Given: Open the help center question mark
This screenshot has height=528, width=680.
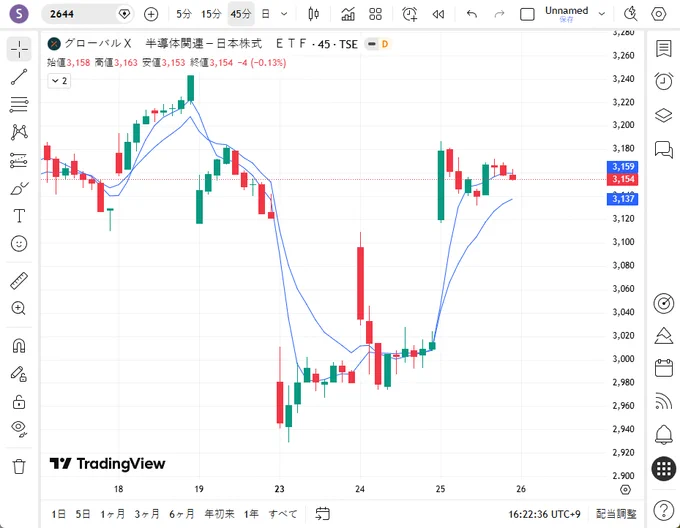Looking at the screenshot, I should pos(664,510).
